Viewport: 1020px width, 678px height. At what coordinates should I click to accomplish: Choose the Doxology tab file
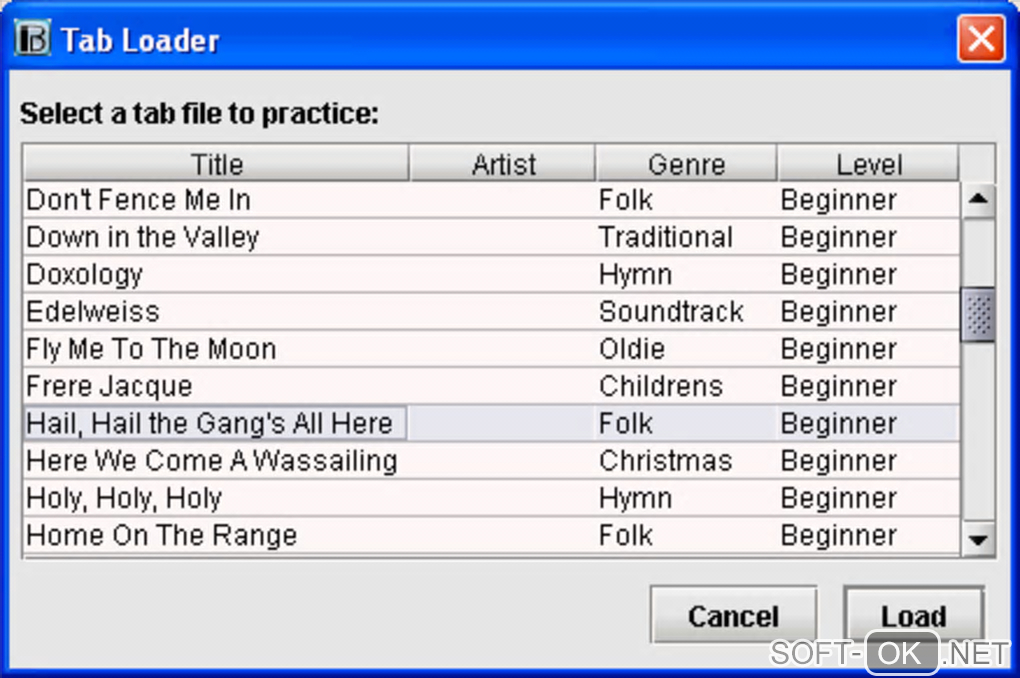(x=85, y=275)
